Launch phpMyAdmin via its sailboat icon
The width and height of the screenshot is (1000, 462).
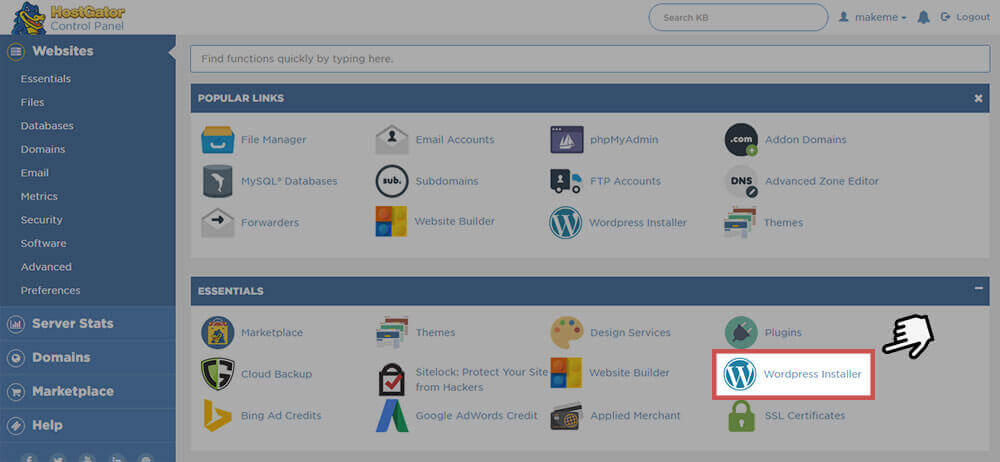tap(566, 140)
